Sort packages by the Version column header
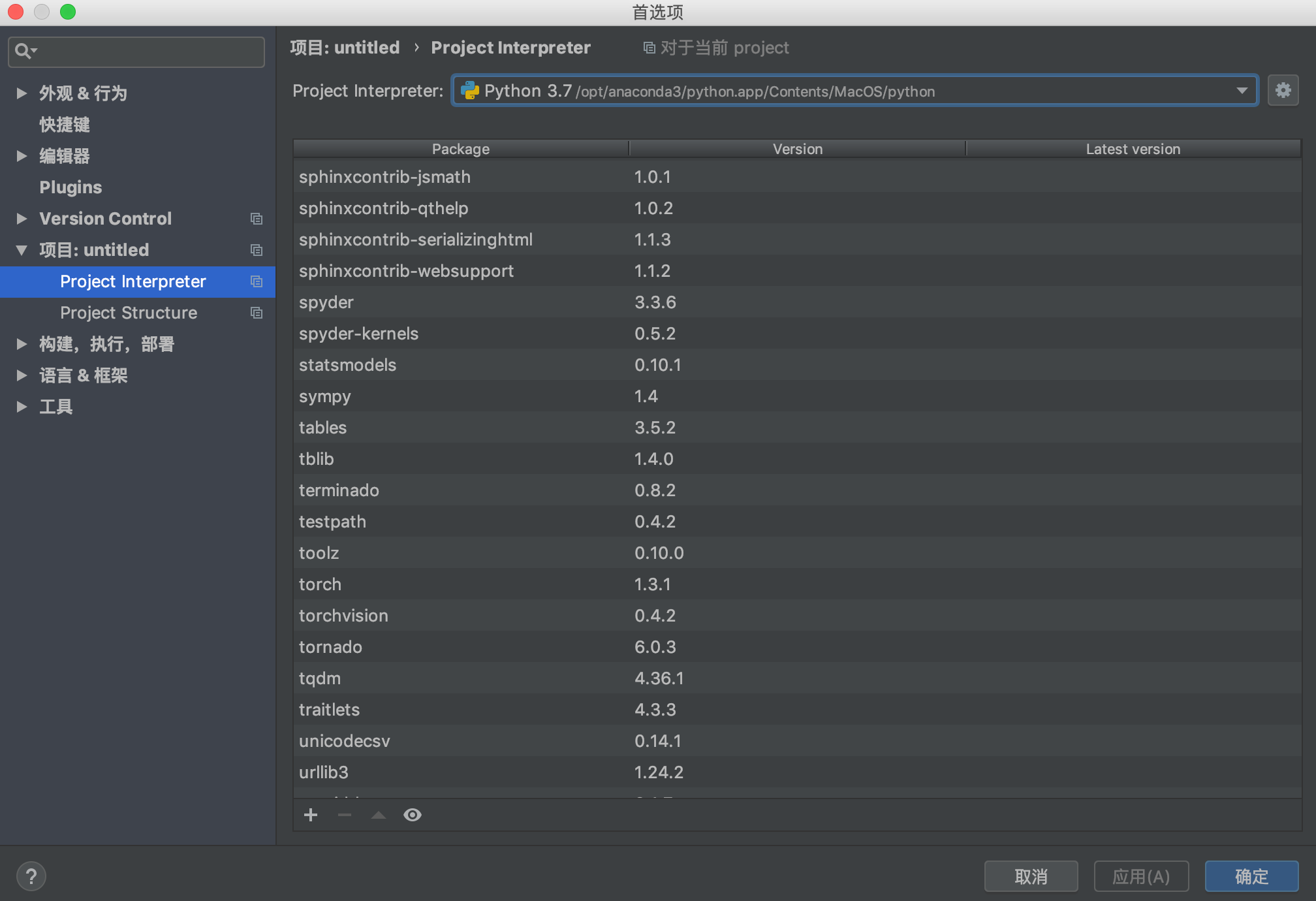This screenshot has width=1316, height=901. click(797, 149)
